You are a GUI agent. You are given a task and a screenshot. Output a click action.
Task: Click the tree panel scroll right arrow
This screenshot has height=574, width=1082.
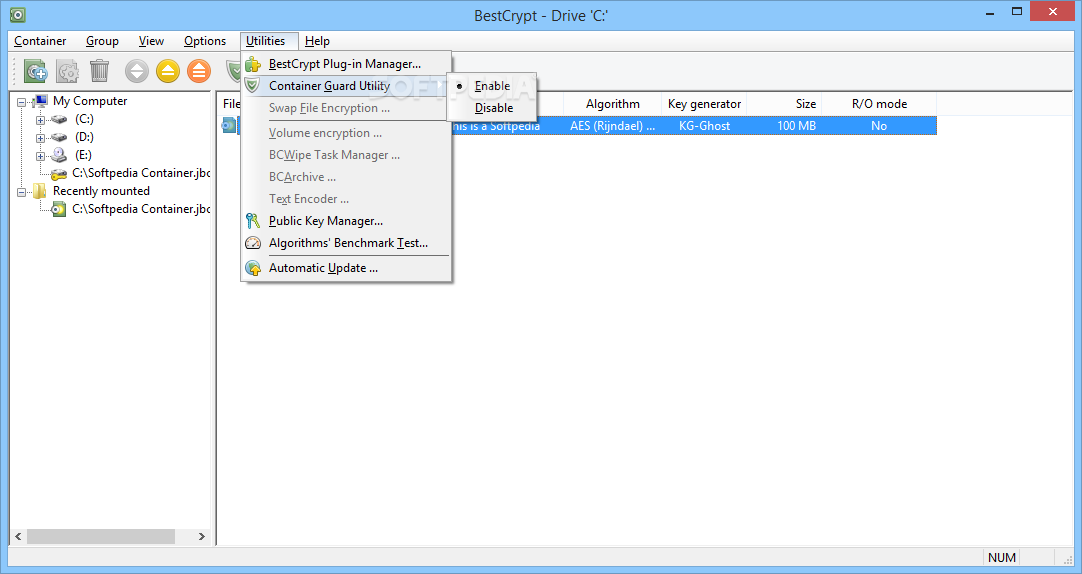coord(201,536)
